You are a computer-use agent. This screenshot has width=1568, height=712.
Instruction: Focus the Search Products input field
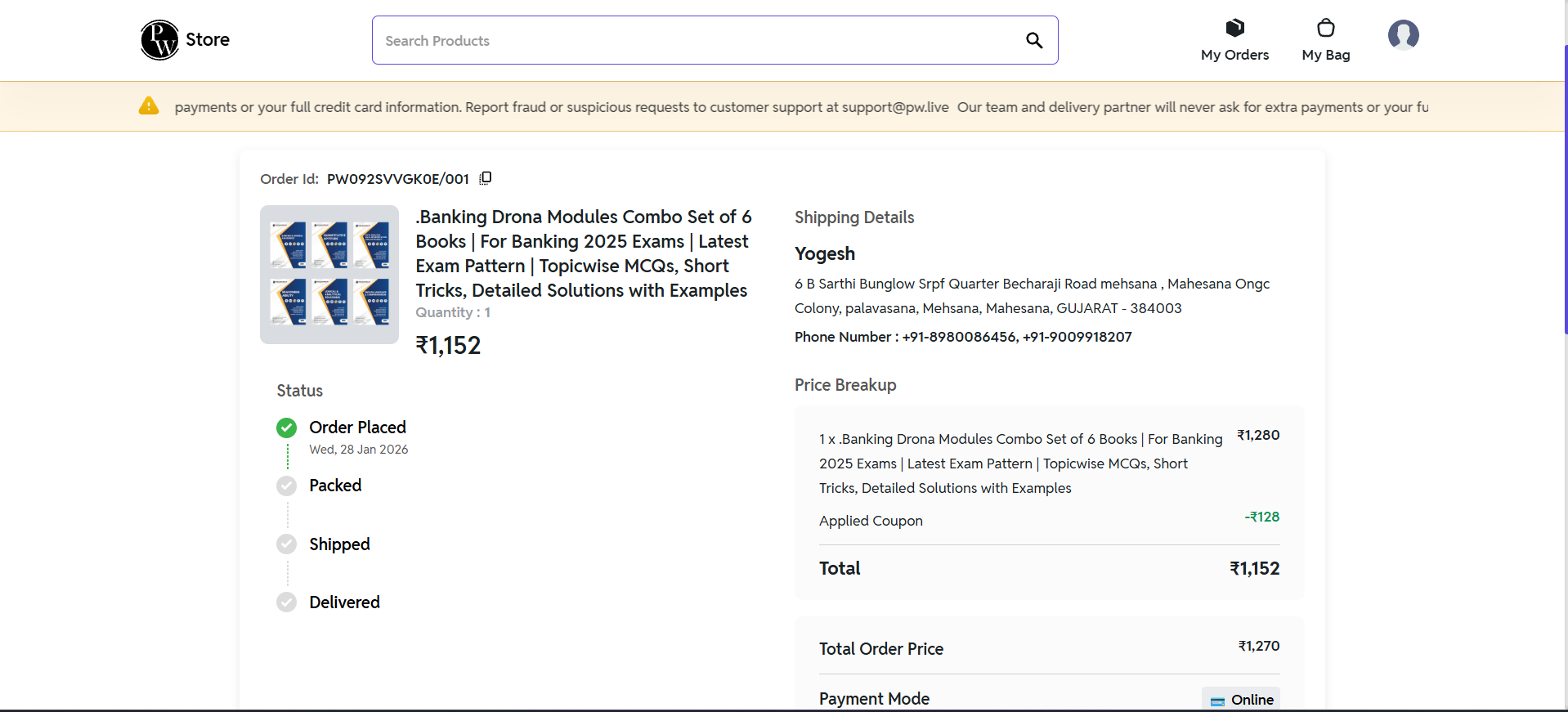pyautogui.click(x=695, y=41)
